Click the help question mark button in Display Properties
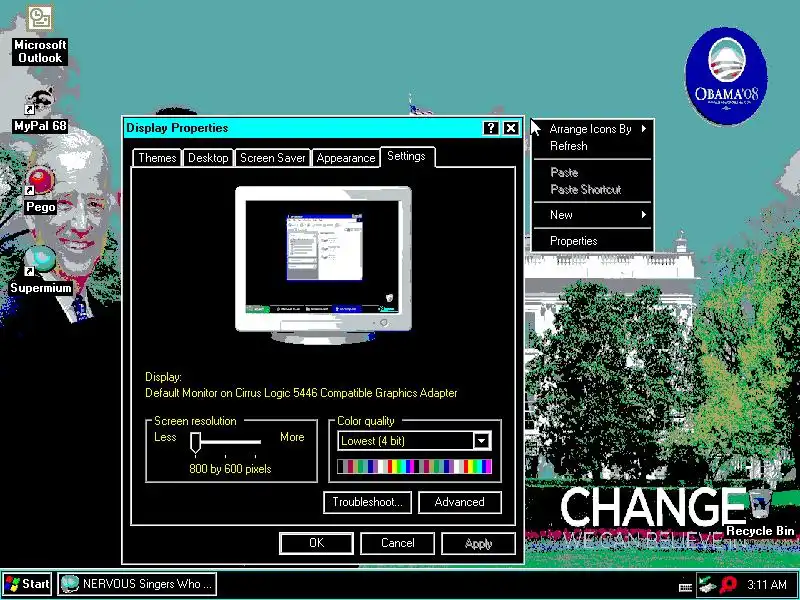 coord(490,128)
